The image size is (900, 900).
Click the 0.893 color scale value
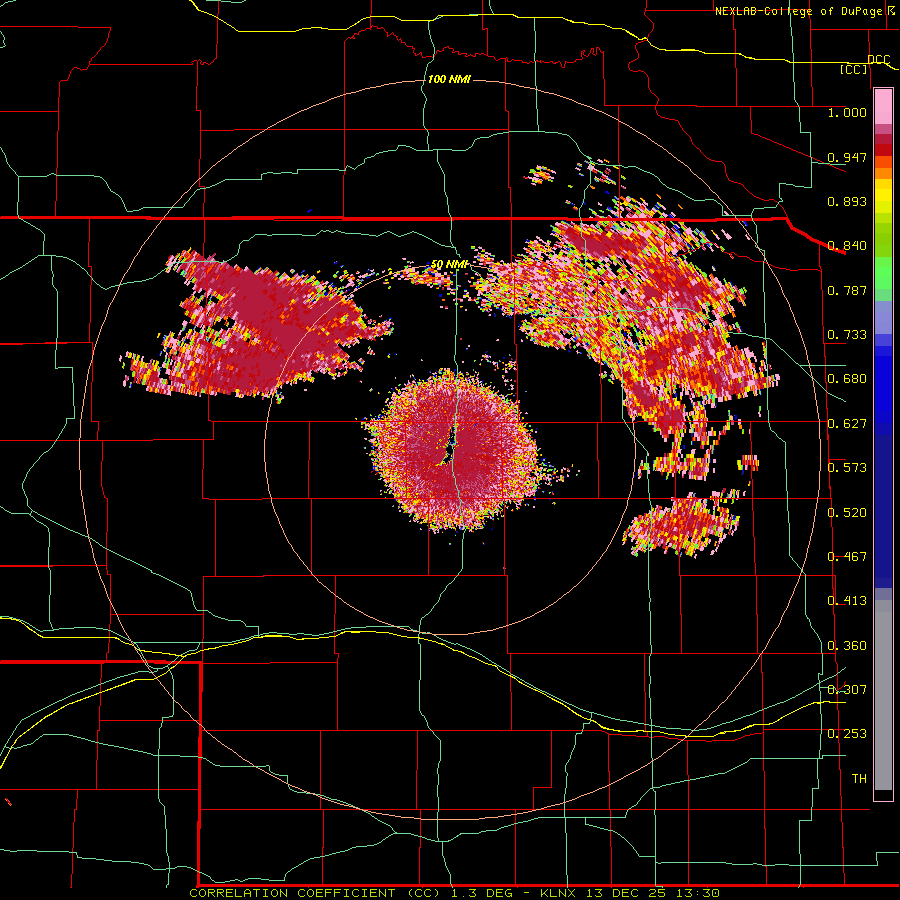coord(847,201)
